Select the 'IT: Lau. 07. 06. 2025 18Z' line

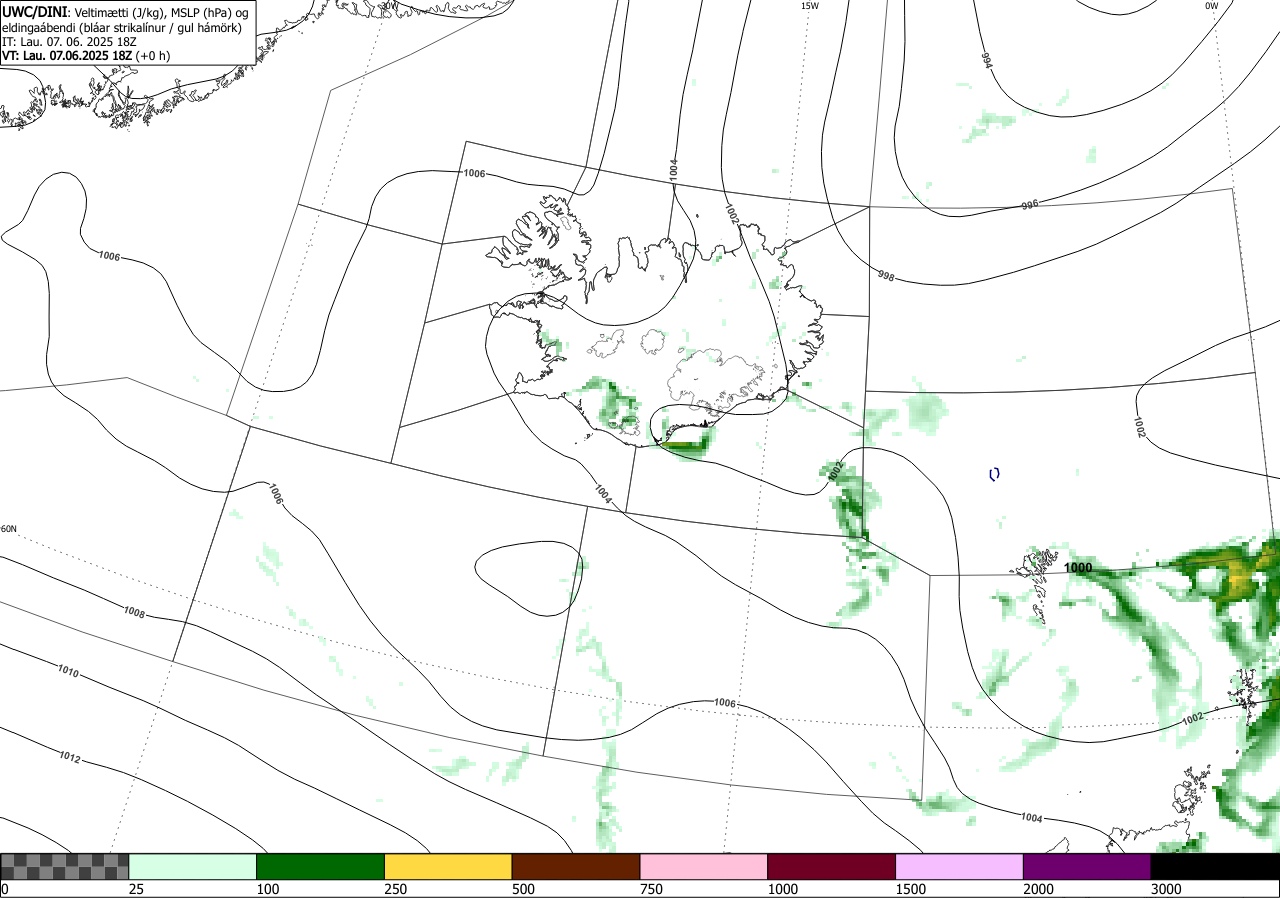pyautogui.click(x=67, y=42)
